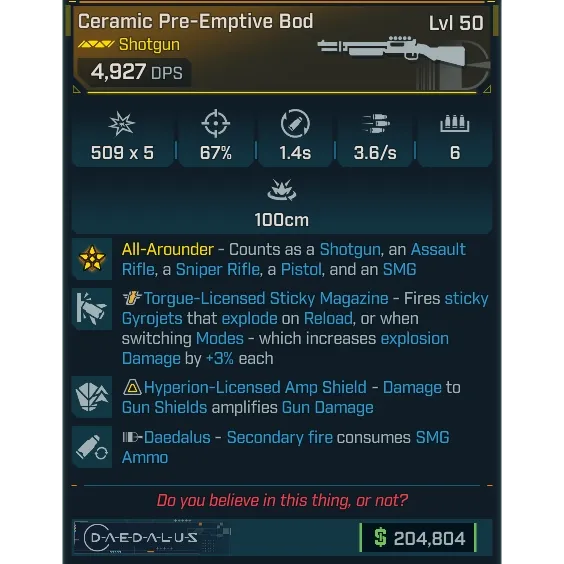Click the yellow rarity chevrons beside Shotgun
This screenshot has width=564, height=564.
pyautogui.click(x=96, y=44)
